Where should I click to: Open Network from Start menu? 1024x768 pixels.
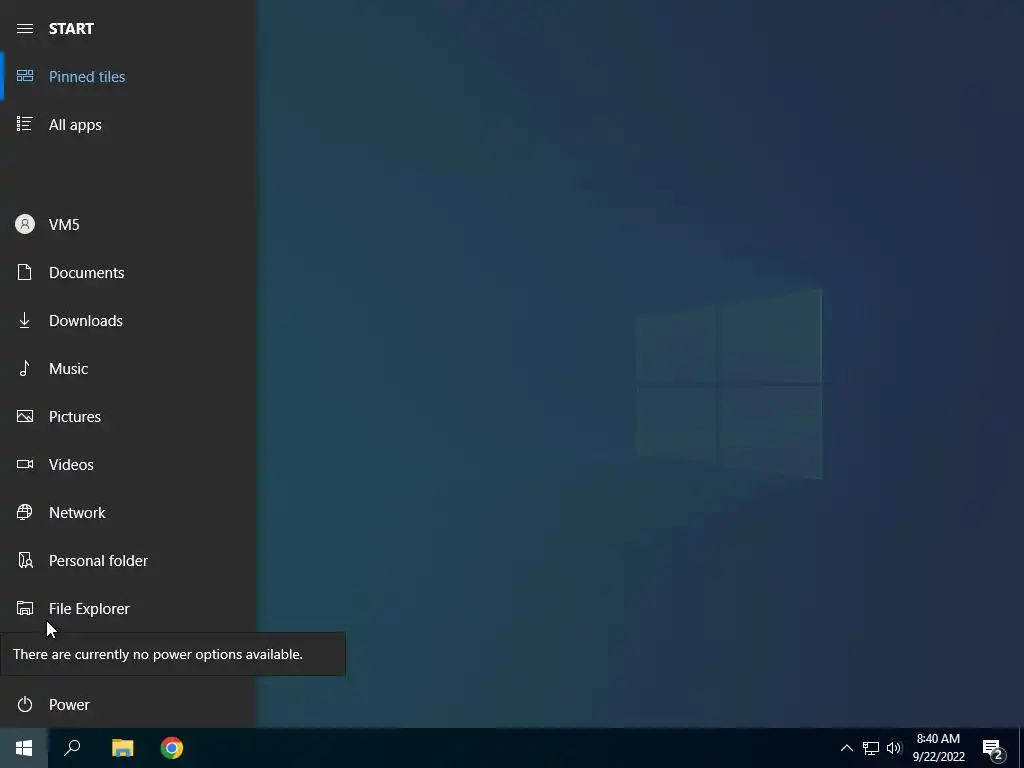[128, 513]
